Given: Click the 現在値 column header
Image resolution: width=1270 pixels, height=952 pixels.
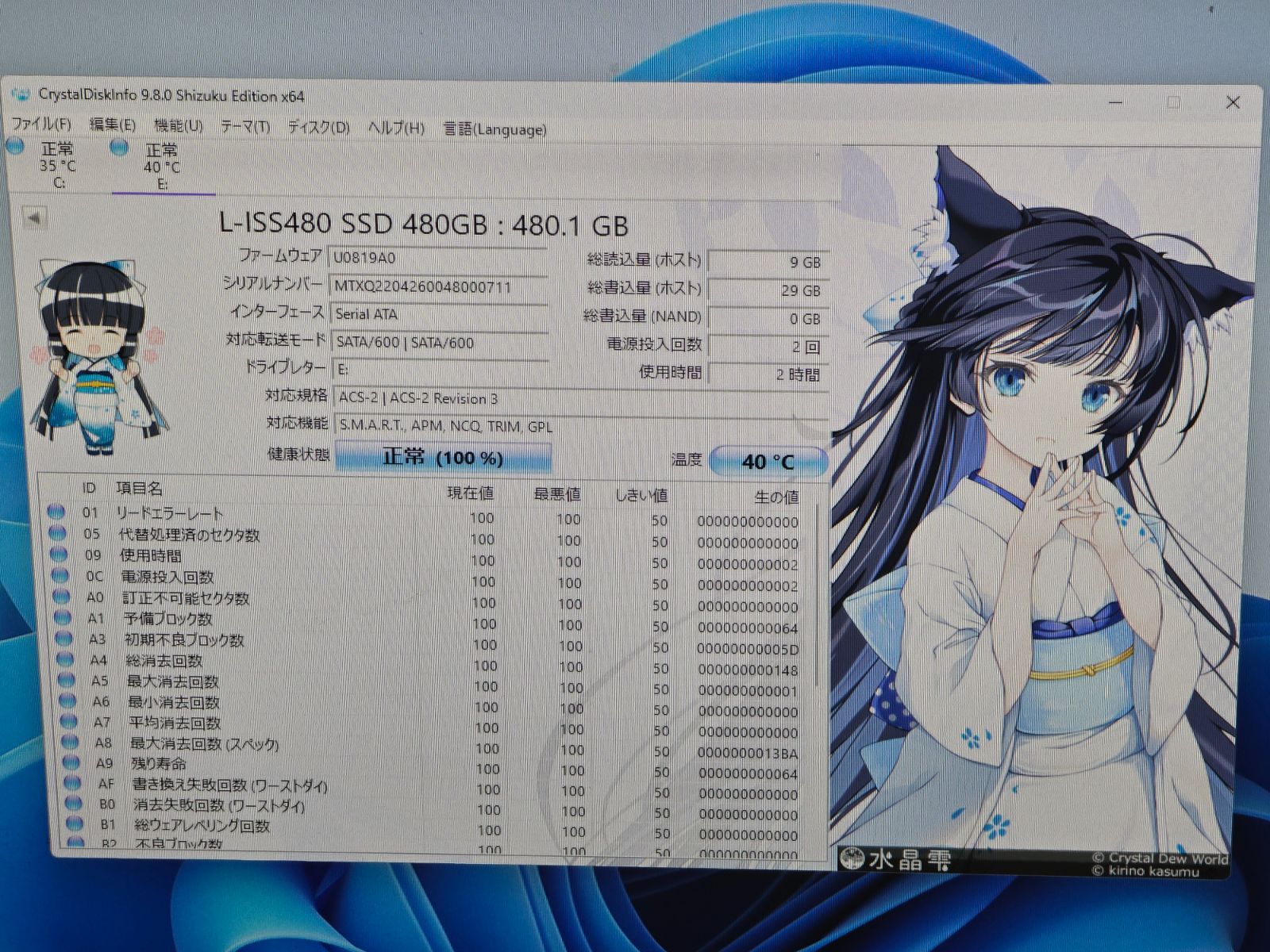Looking at the screenshot, I should [471, 493].
